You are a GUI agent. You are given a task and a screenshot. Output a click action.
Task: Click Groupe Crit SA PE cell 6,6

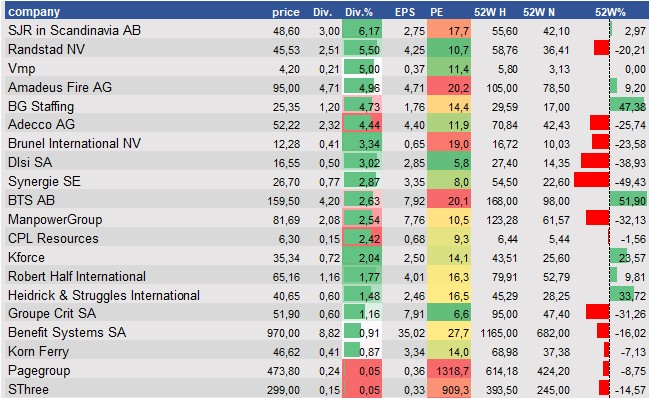click(449, 314)
